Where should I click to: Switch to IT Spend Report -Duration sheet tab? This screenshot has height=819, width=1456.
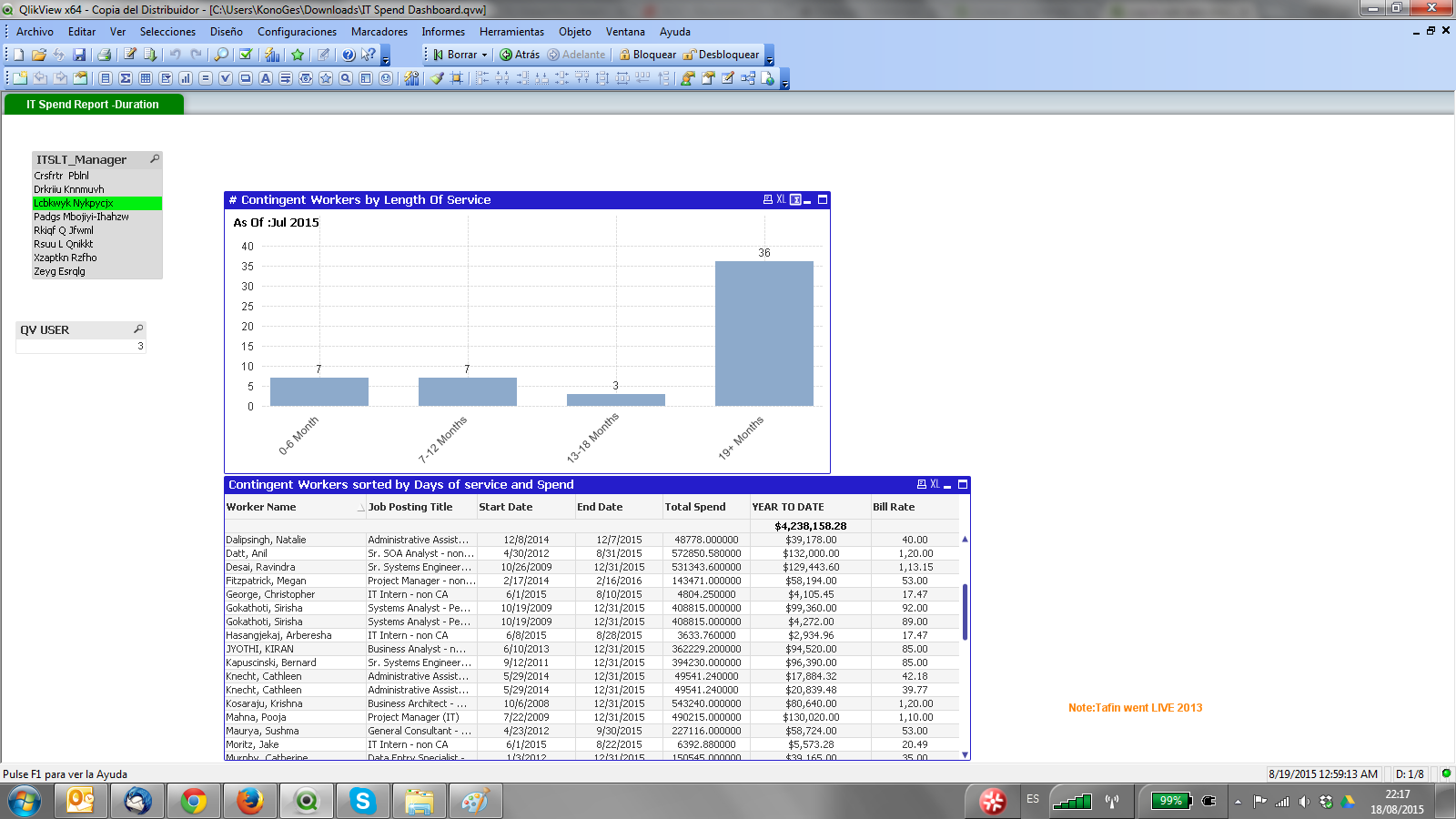coord(93,105)
